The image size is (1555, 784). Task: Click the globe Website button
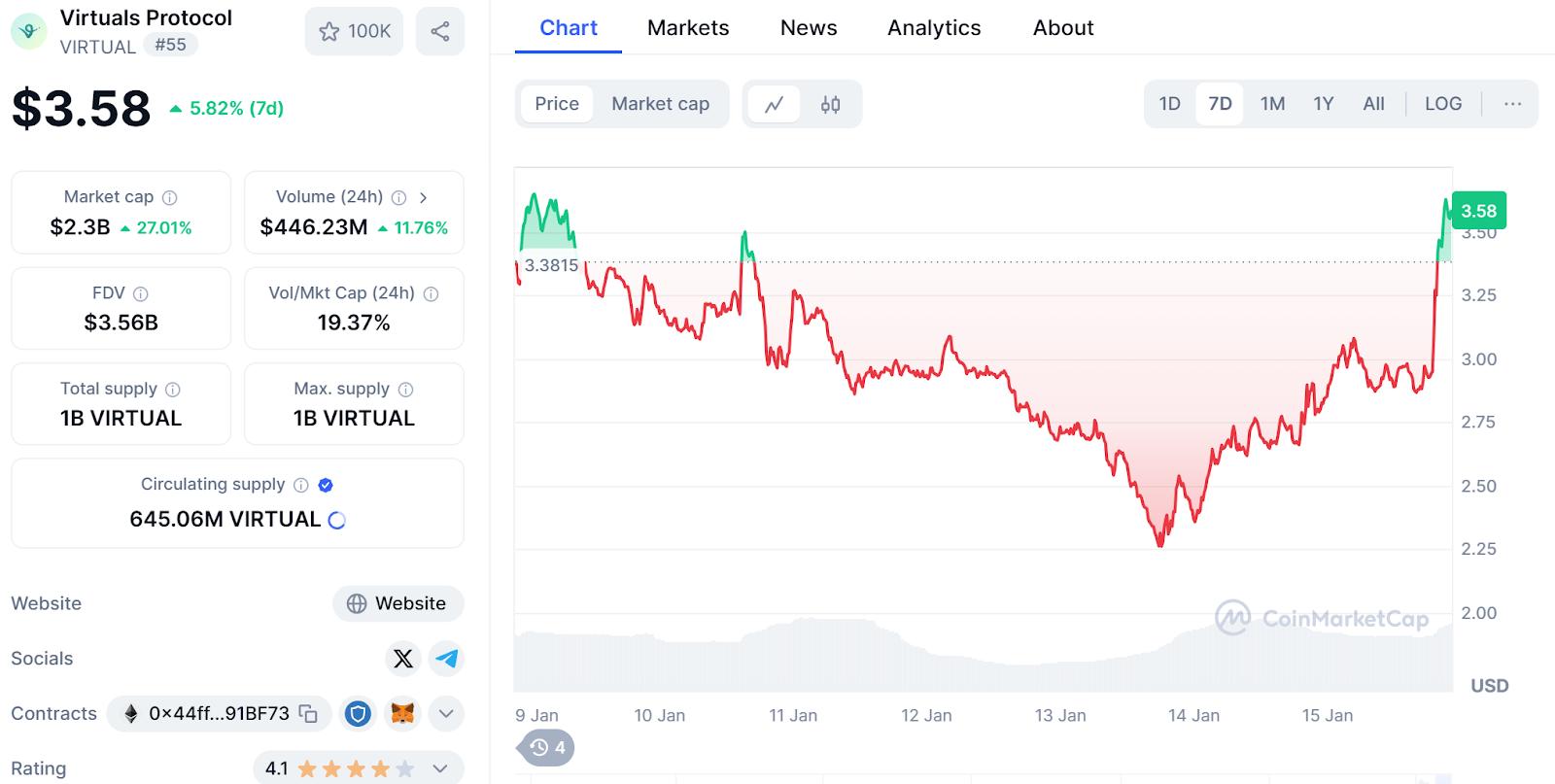point(398,603)
